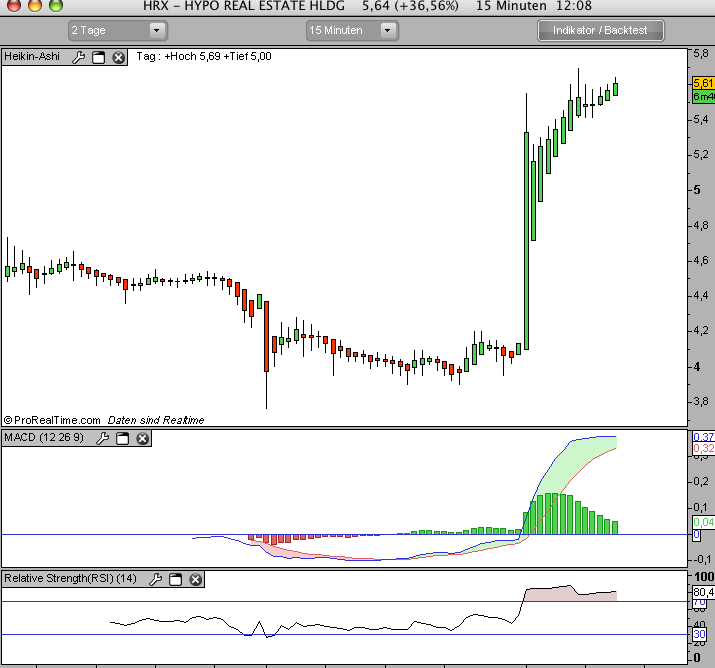This screenshot has width=715, height=668.
Task: Click the Indikator / Backtest button
Action: 600,30
